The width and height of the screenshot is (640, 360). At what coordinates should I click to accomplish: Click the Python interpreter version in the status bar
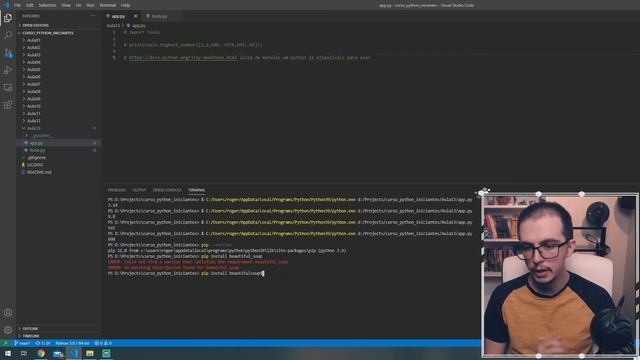coord(72,343)
